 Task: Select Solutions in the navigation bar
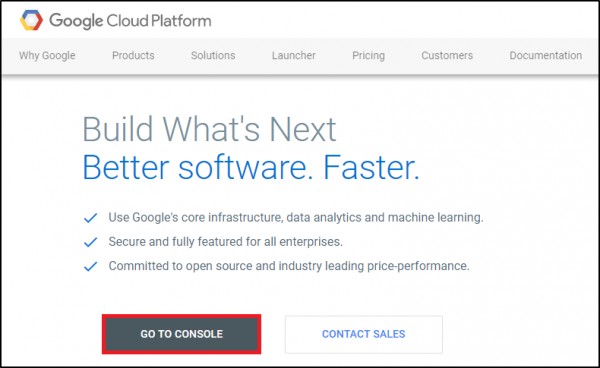(213, 55)
